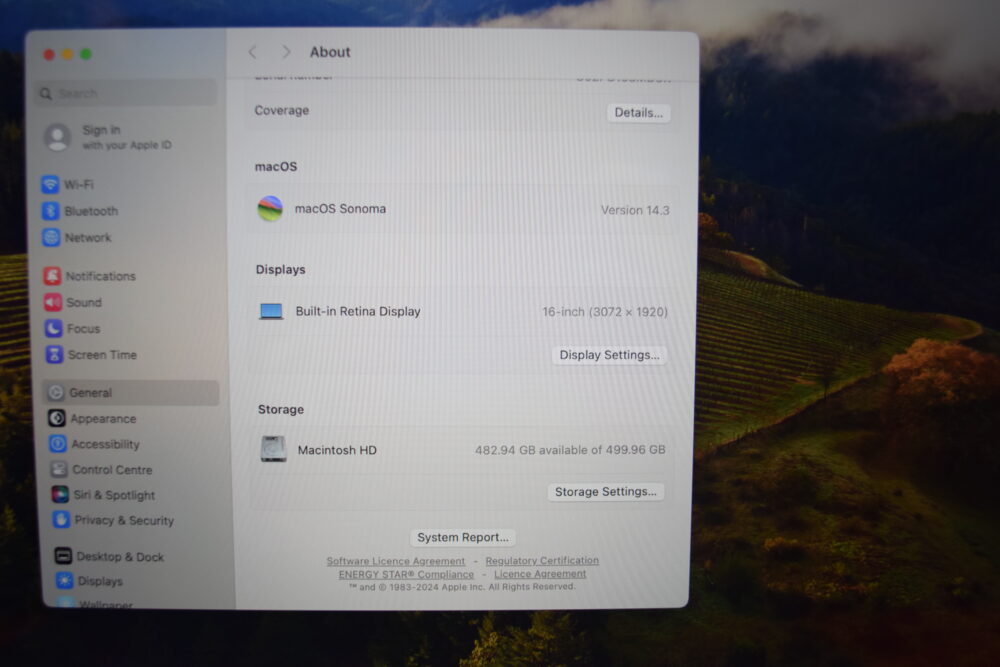Click the Bluetooth sidebar icon
This screenshot has width=1000, height=667.
50,211
